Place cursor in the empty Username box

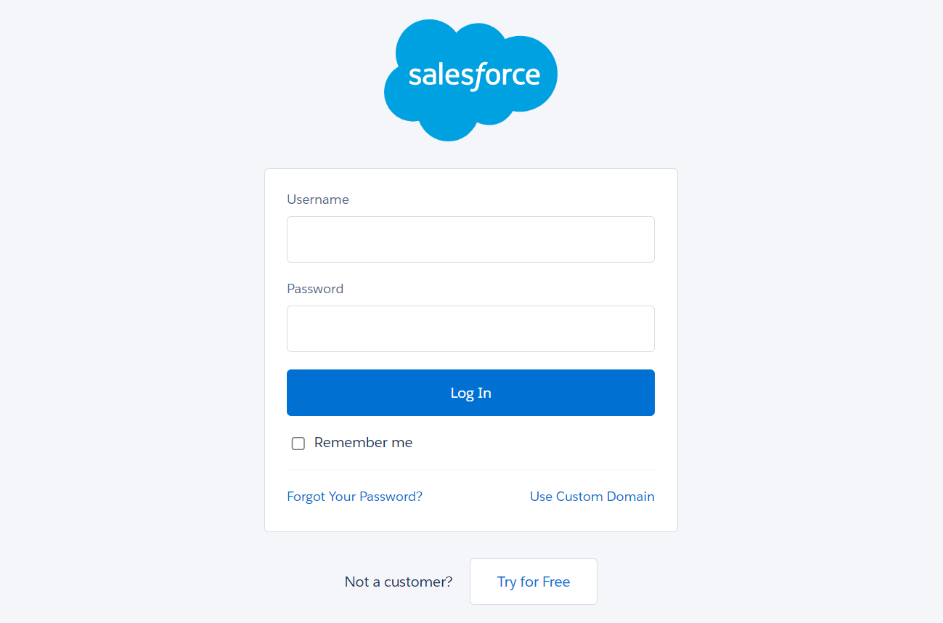(471, 239)
